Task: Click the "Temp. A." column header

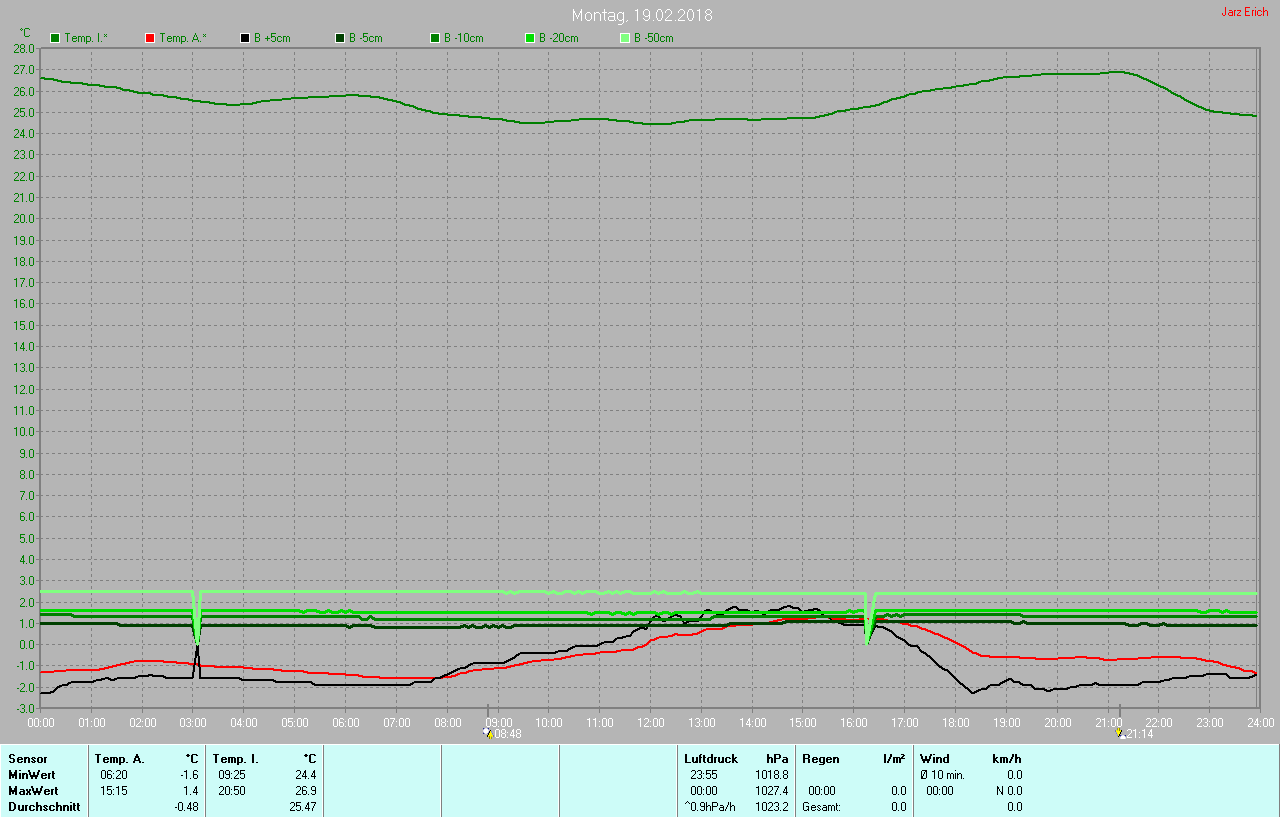Action: [x=119, y=759]
